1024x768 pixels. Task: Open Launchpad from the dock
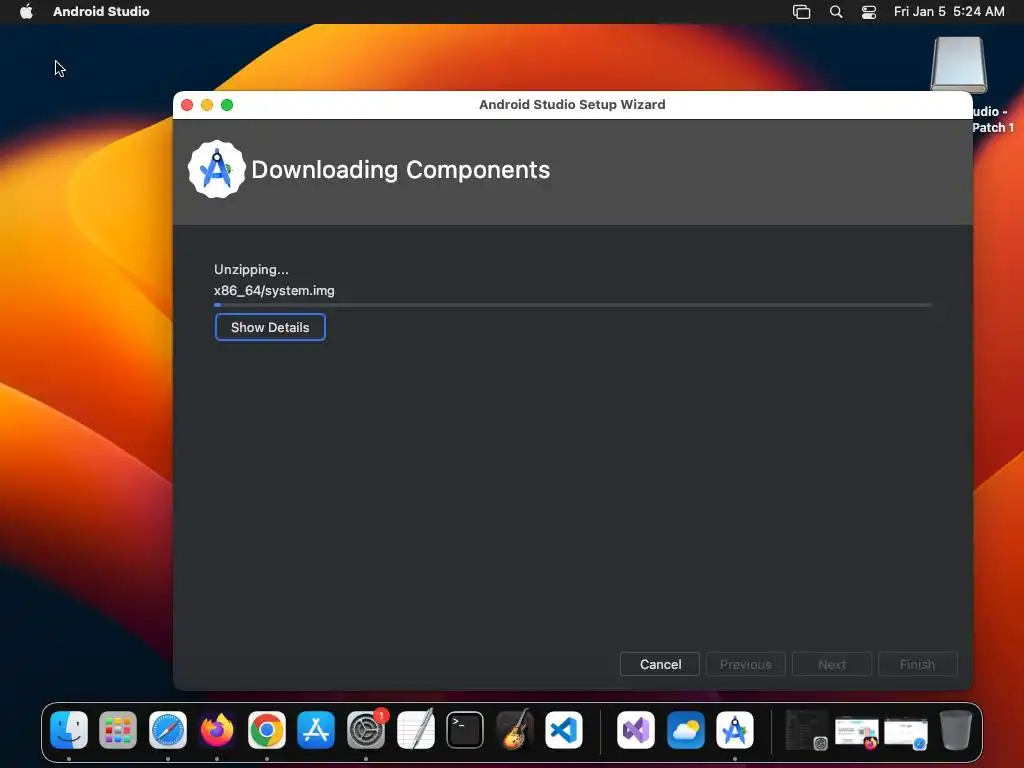(118, 729)
